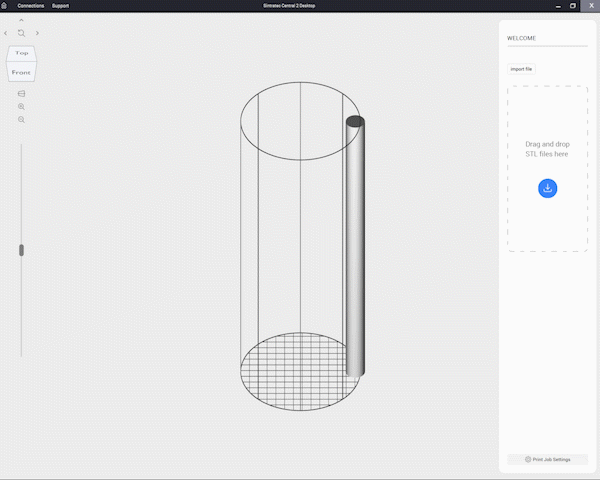Image resolution: width=600 pixels, height=480 pixels.
Task: Open the Connections menu
Action: [x=31, y=6]
